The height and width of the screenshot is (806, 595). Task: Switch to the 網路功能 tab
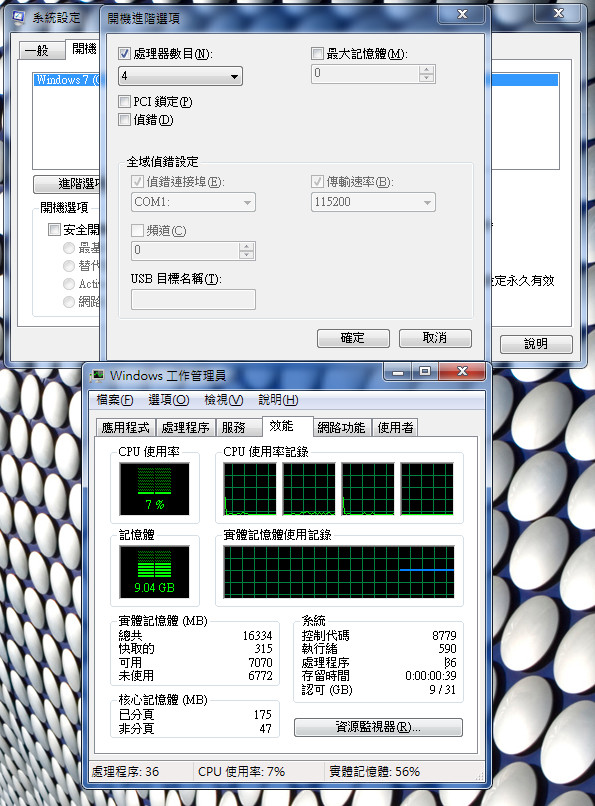pos(341,427)
